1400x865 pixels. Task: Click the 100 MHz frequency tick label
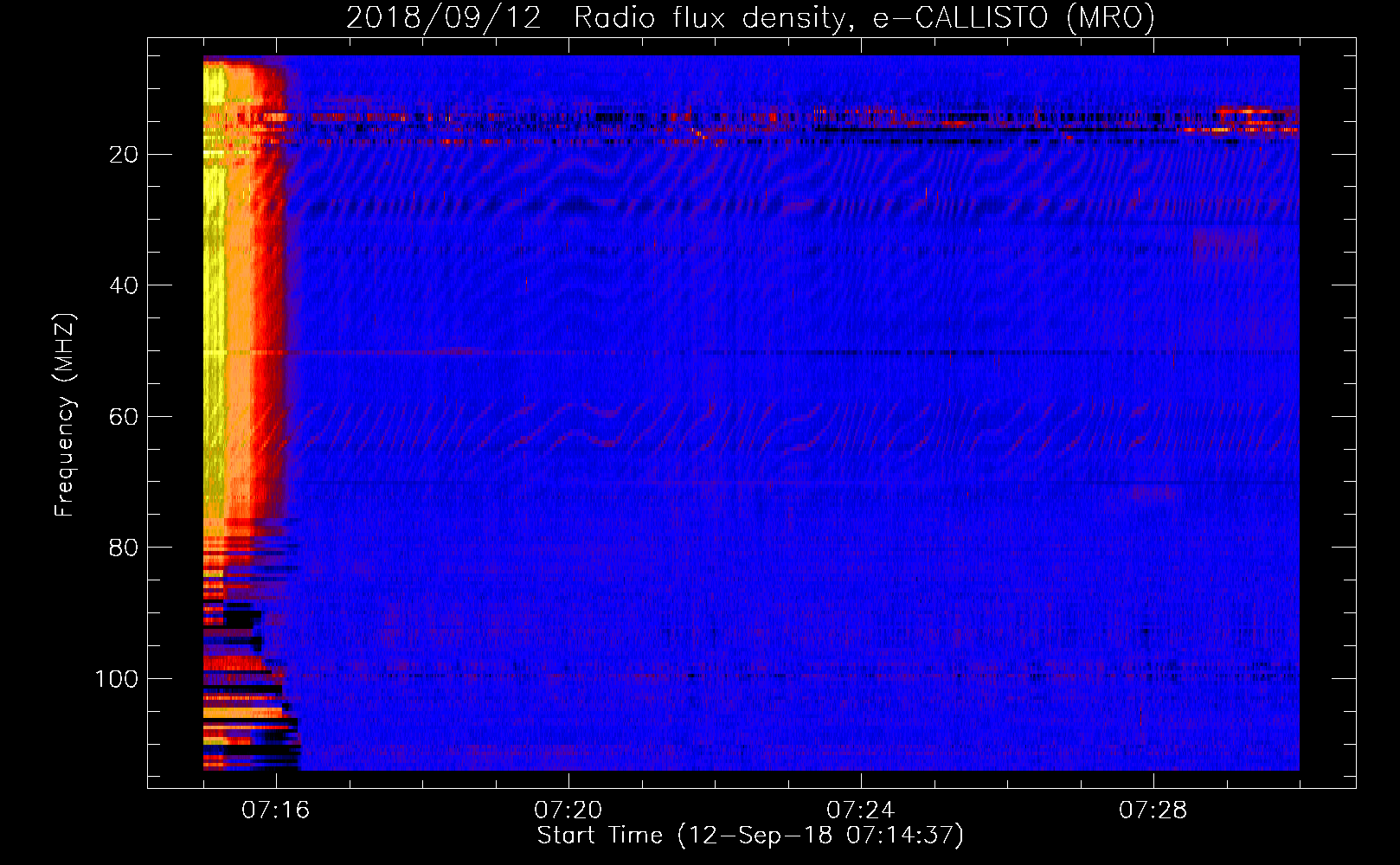pos(117,679)
